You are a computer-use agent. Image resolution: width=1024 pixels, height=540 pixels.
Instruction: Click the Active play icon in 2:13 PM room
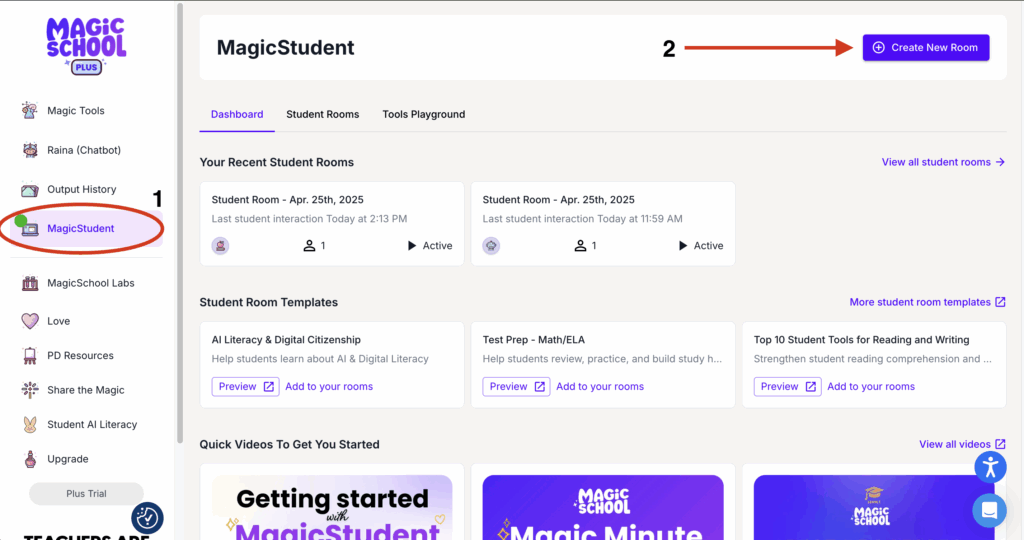click(411, 246)
